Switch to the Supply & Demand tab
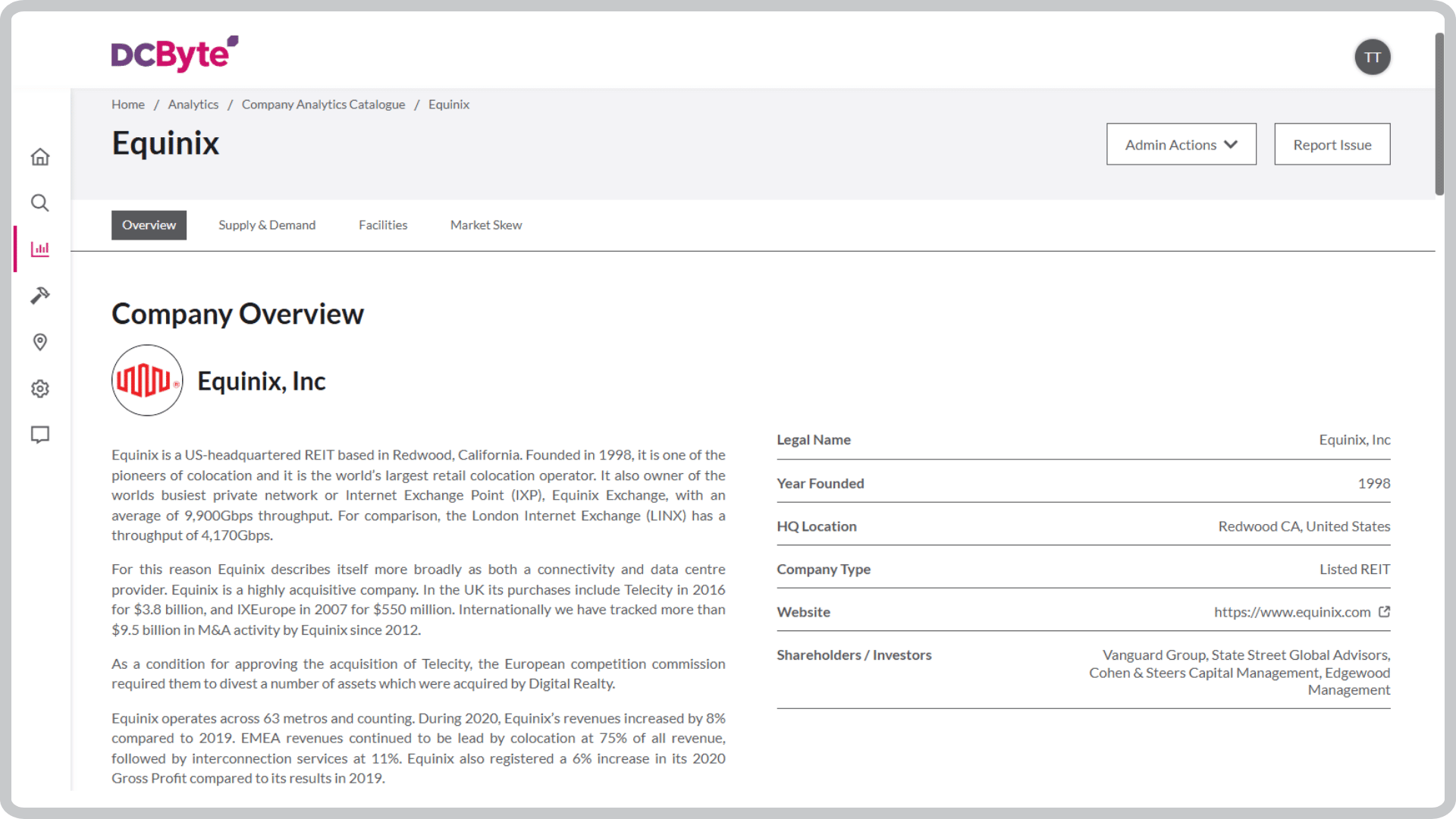The height and width of the screenshot is (819, 1456). click(x=267, y=224)
